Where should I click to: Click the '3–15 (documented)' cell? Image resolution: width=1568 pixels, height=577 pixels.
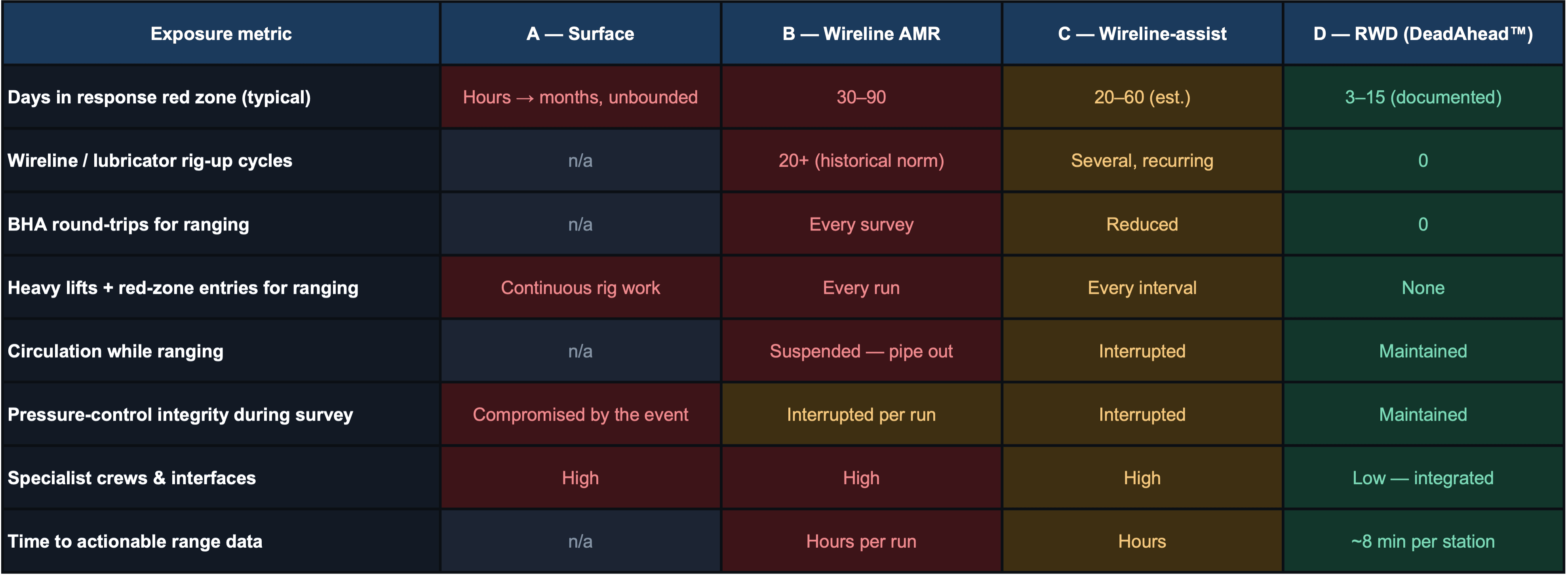coord(1423,97)
